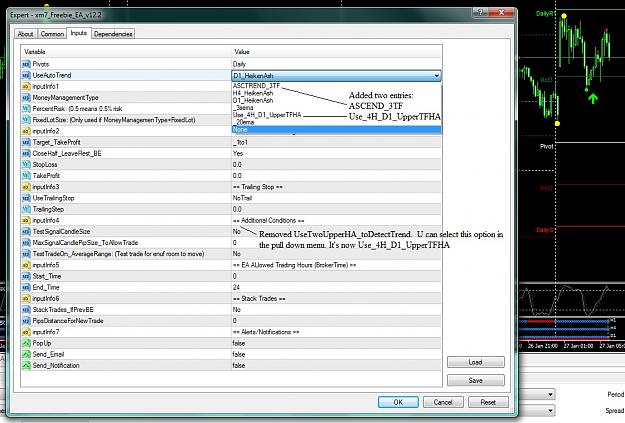Click the PercentRisk variable icon

(26, 109)
